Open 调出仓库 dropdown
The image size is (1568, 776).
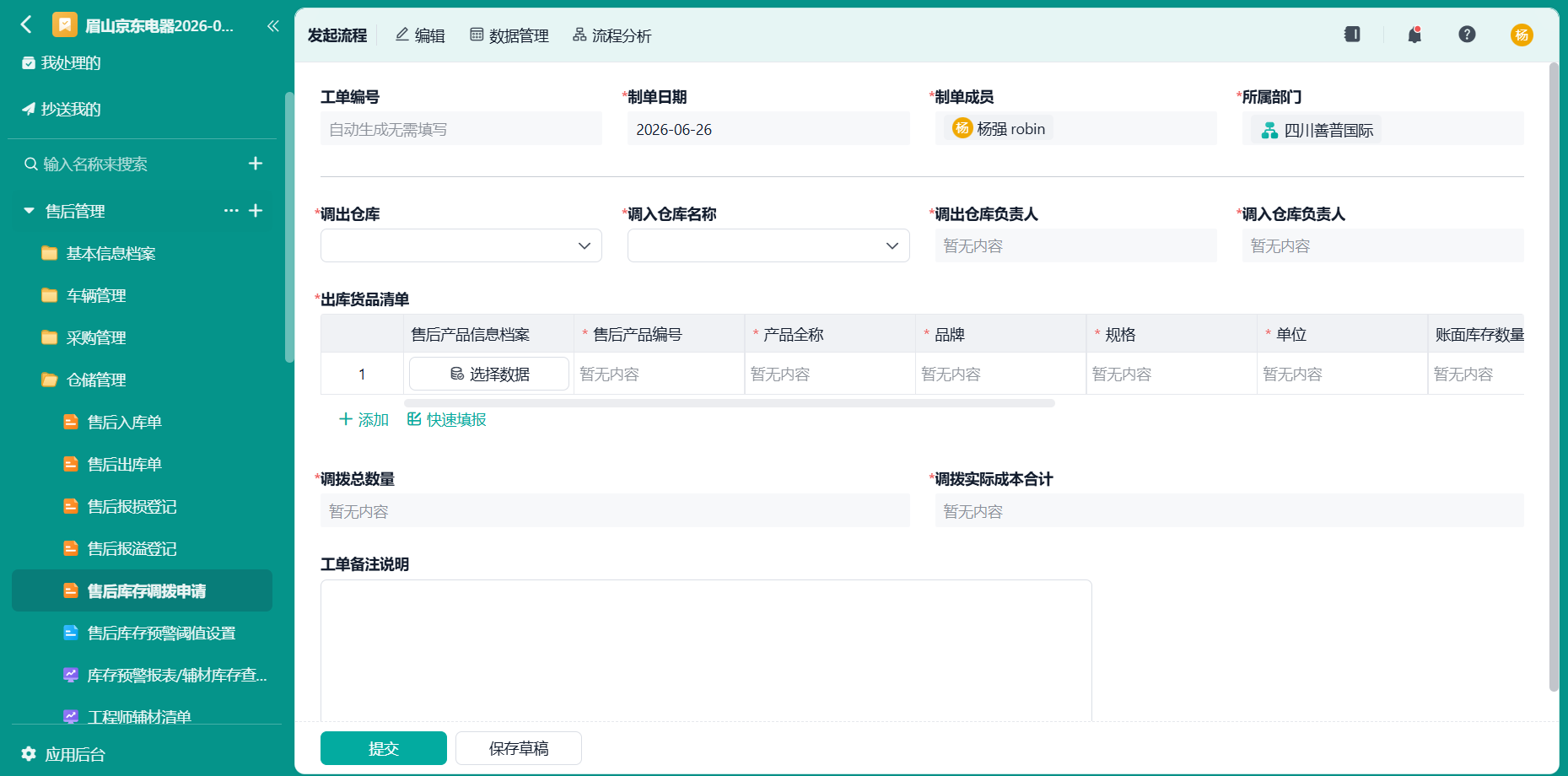[461, 245]
